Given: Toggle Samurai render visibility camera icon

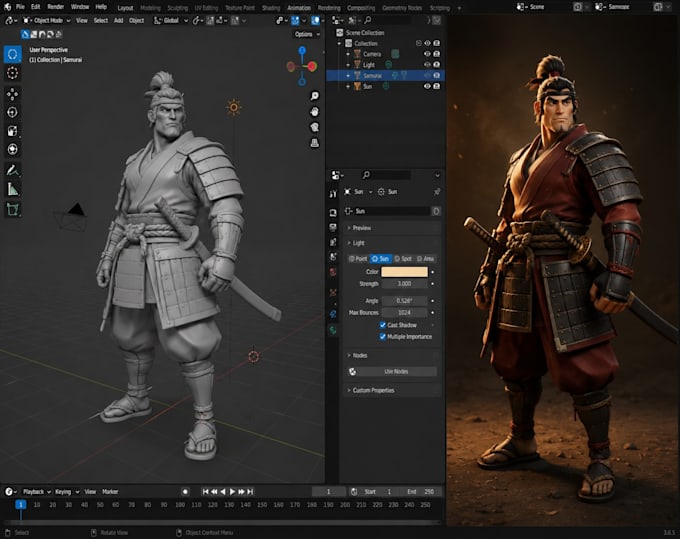Looking at the screenshot, I should pos(437,75).
